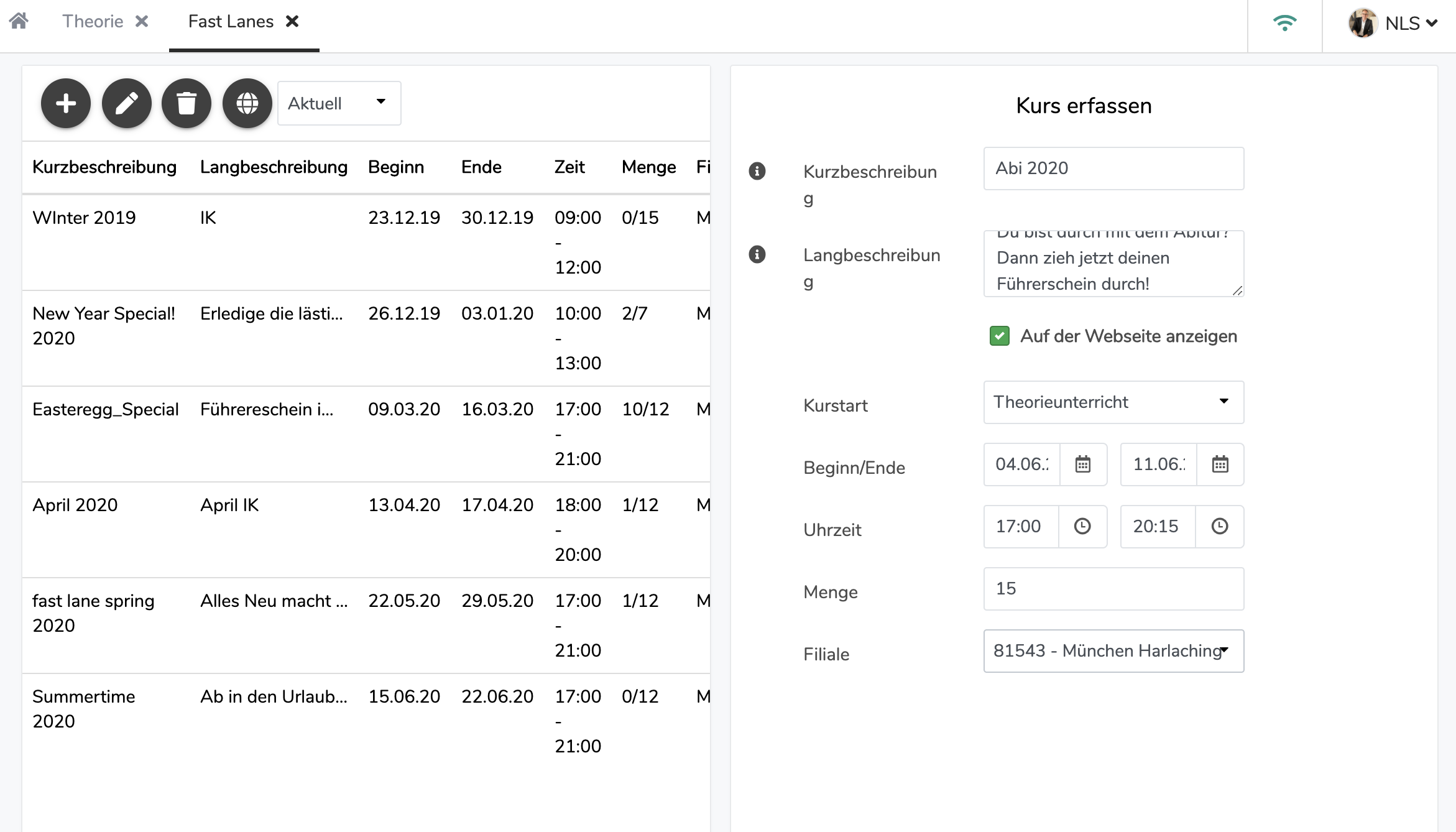The image size is (1456, 832).
Task: Click Kurzbeschreibung field containing Abi 2020
Action: coord(1113,169)
